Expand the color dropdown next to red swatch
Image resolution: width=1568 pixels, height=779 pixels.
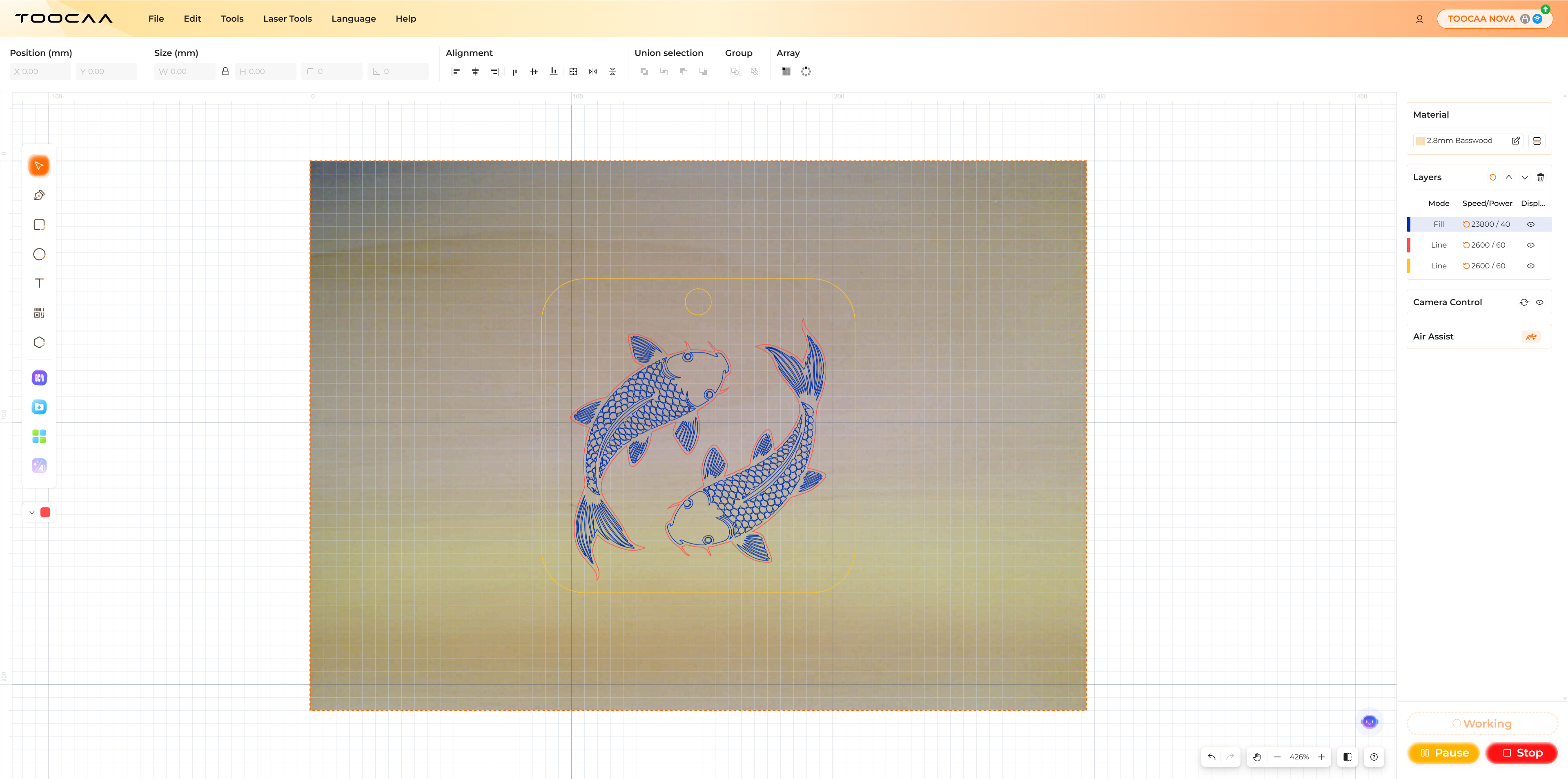[32, 512]
